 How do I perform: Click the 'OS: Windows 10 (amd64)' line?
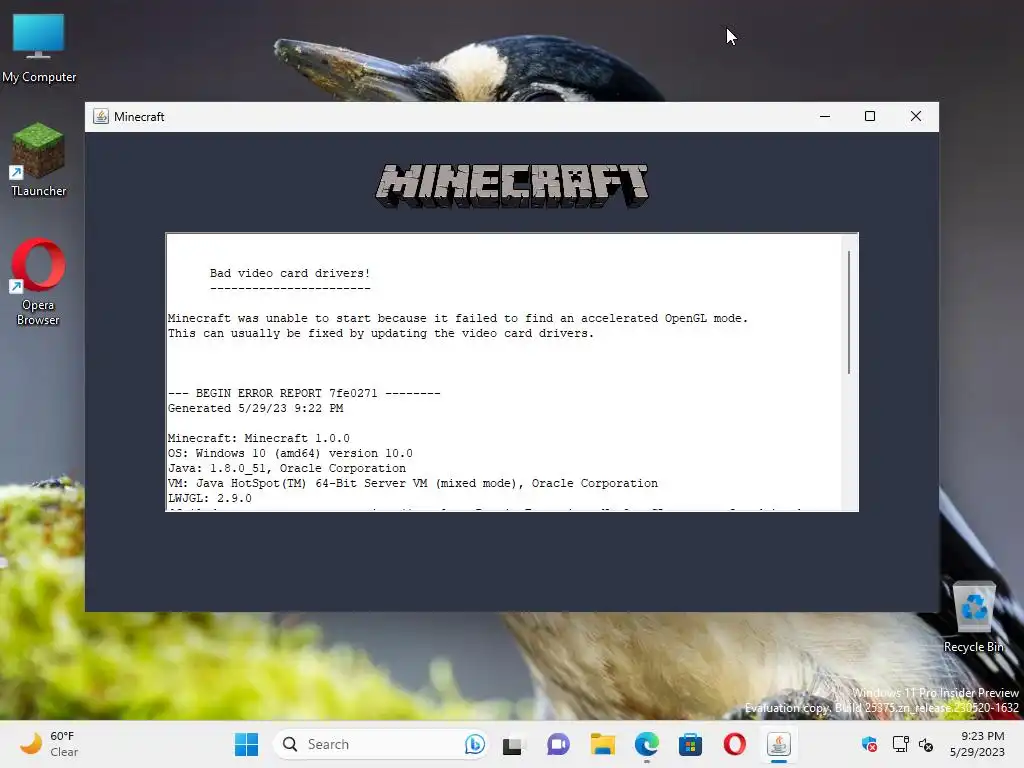(290, 453)
